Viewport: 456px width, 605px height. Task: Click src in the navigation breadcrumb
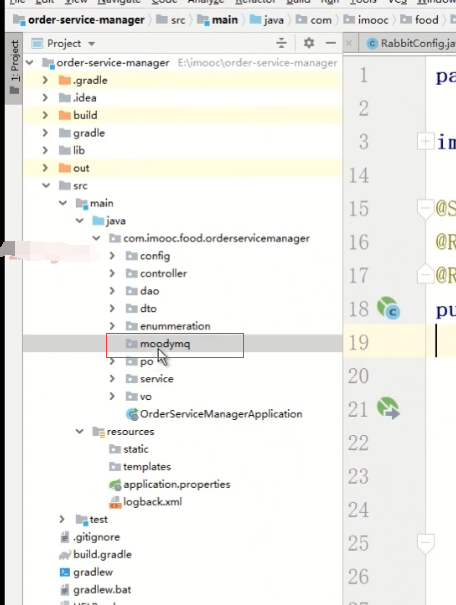coord(178,20)
